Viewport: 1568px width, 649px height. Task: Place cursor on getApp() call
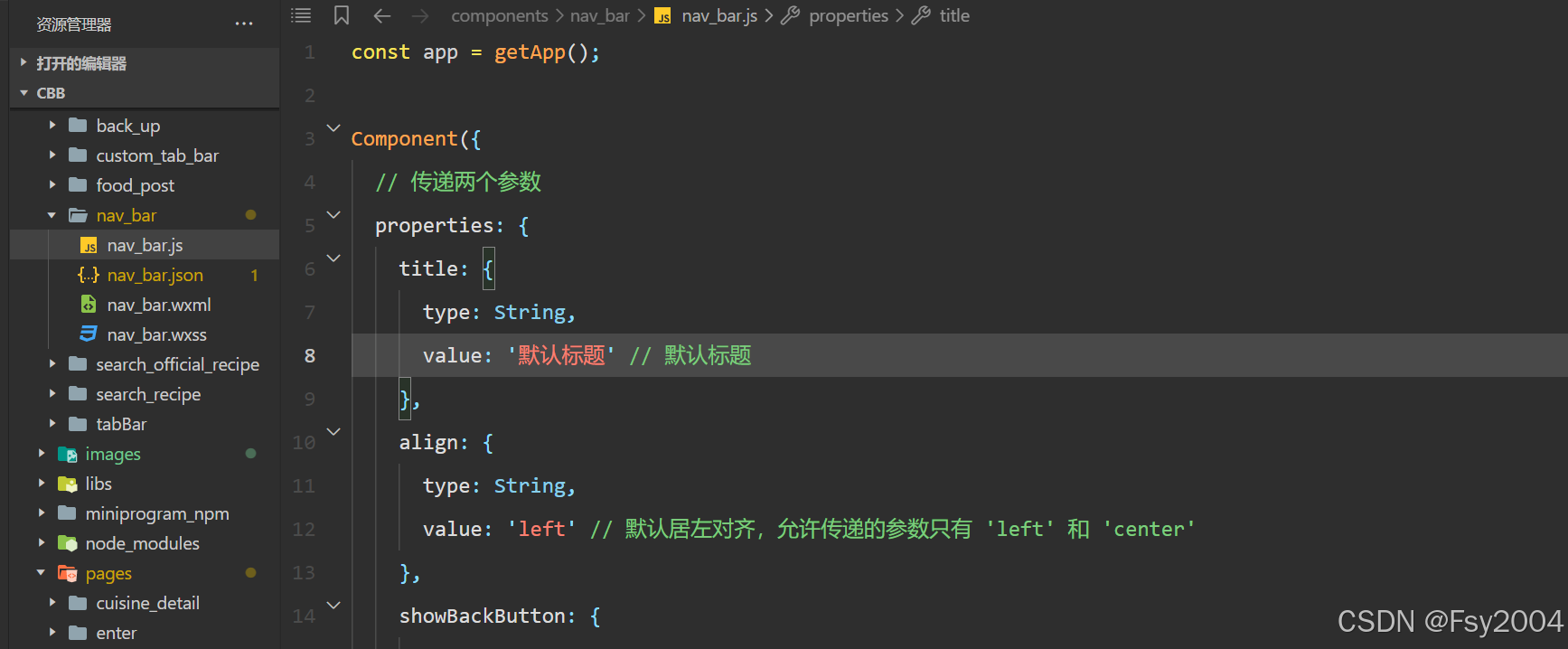click(540, 52)
